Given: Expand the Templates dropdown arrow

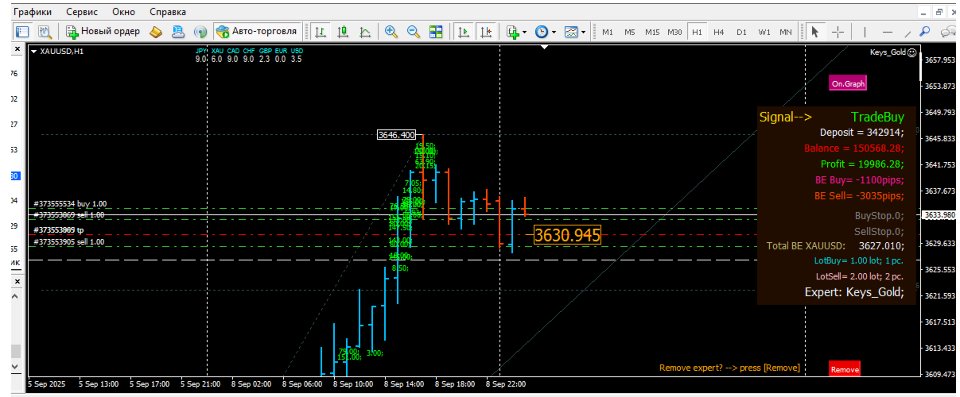Looking at the screenshot, I should [583, 32].
